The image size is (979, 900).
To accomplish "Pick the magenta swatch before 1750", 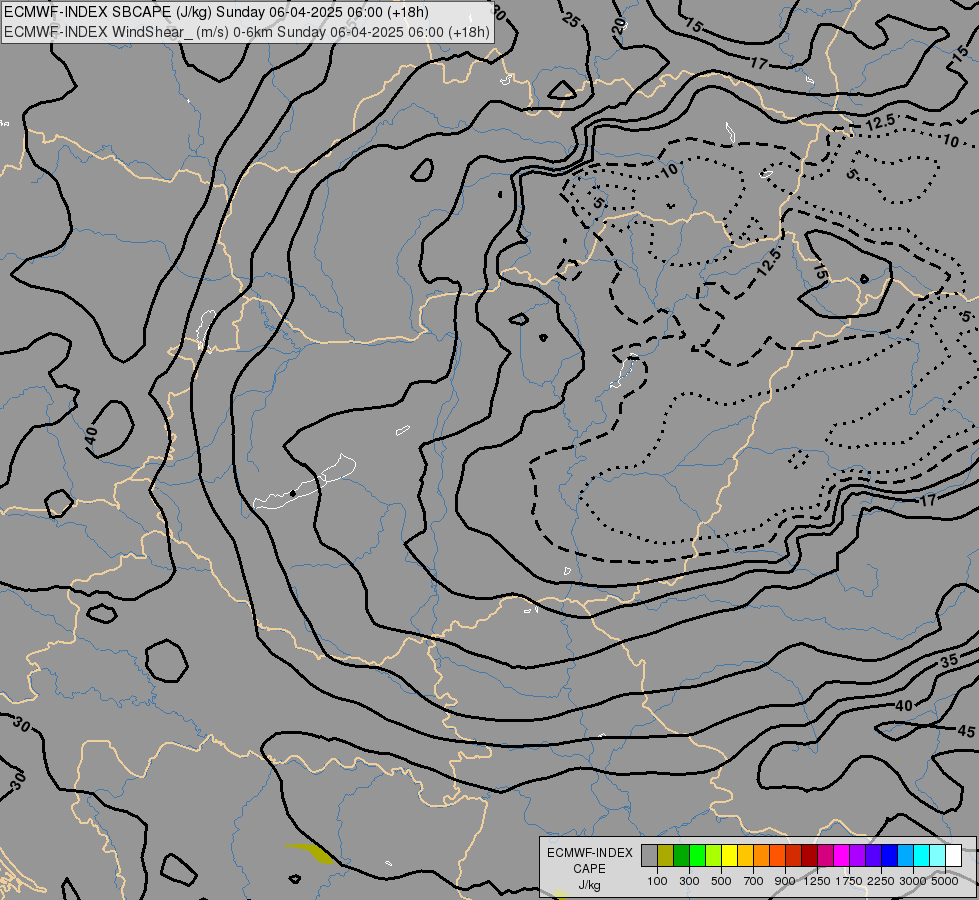I will [841, 856].
